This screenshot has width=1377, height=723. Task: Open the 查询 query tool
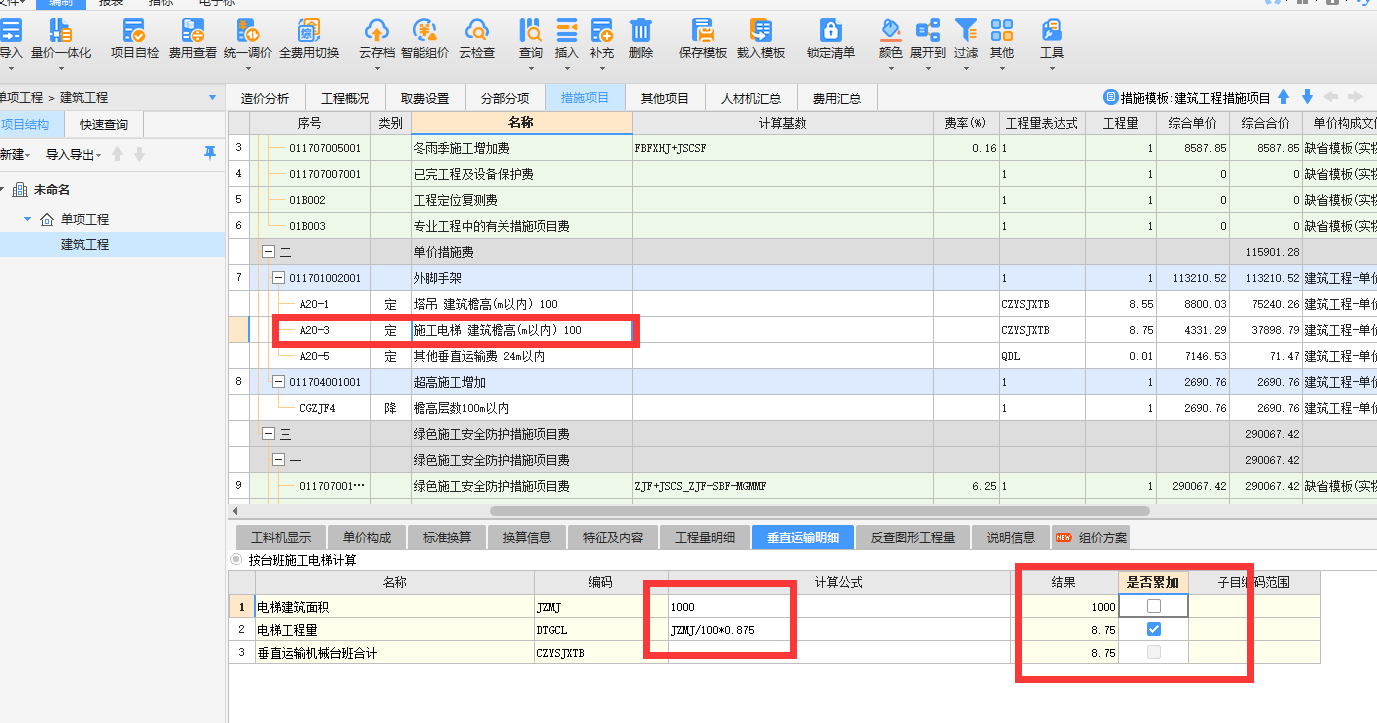530,38
